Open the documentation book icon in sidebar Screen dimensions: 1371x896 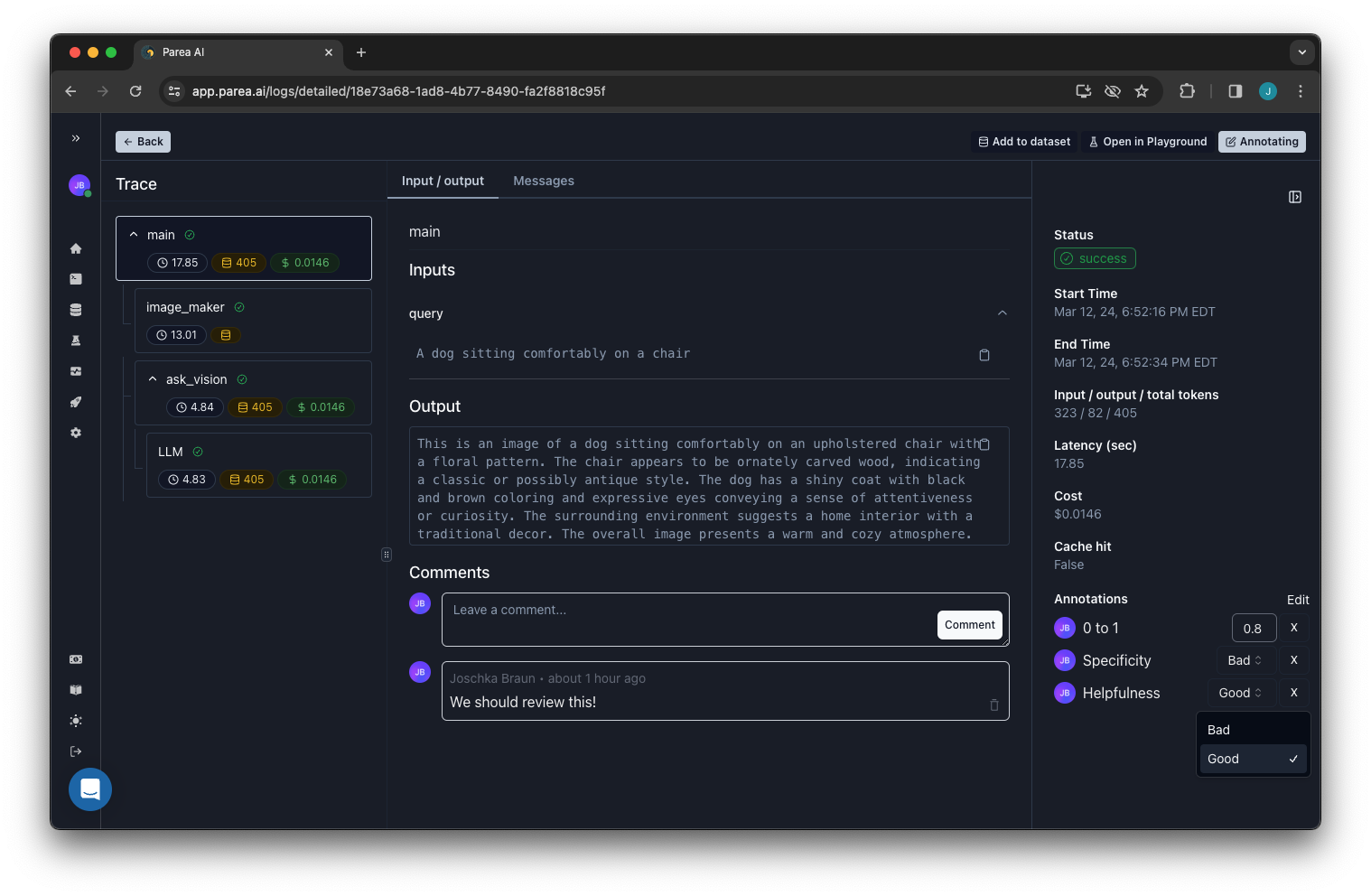tap(76, 690)
